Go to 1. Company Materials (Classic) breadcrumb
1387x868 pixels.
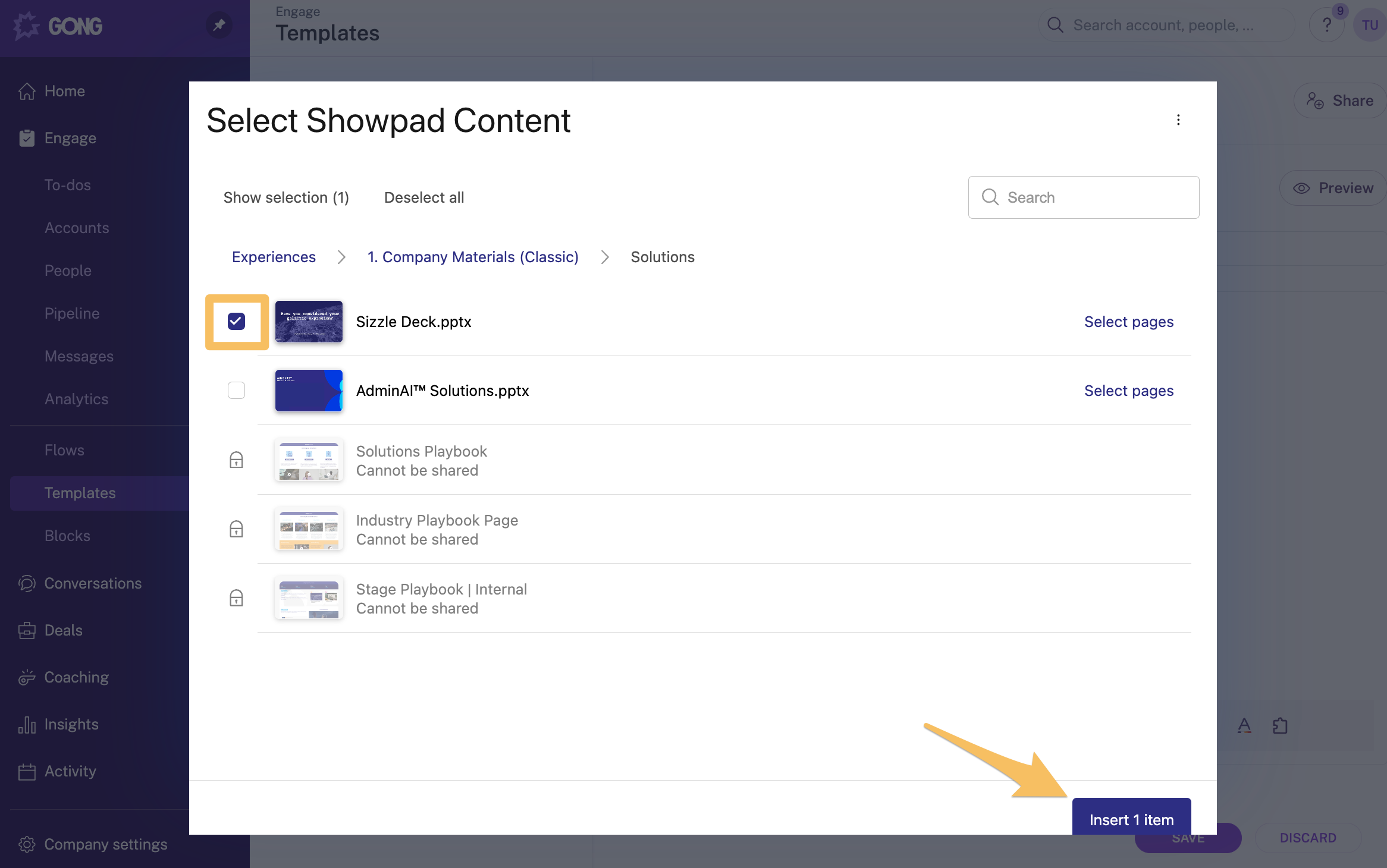click(473, 257)
